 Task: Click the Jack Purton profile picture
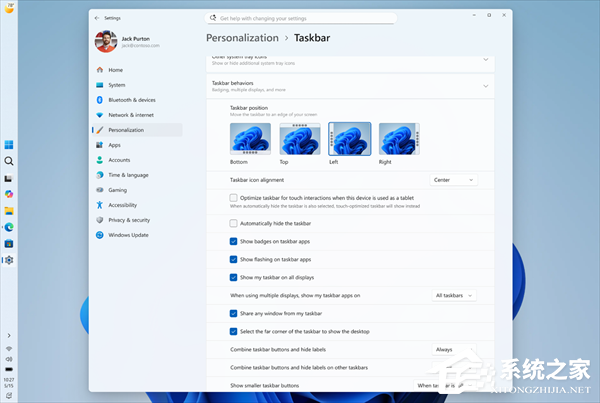point(106,41)
